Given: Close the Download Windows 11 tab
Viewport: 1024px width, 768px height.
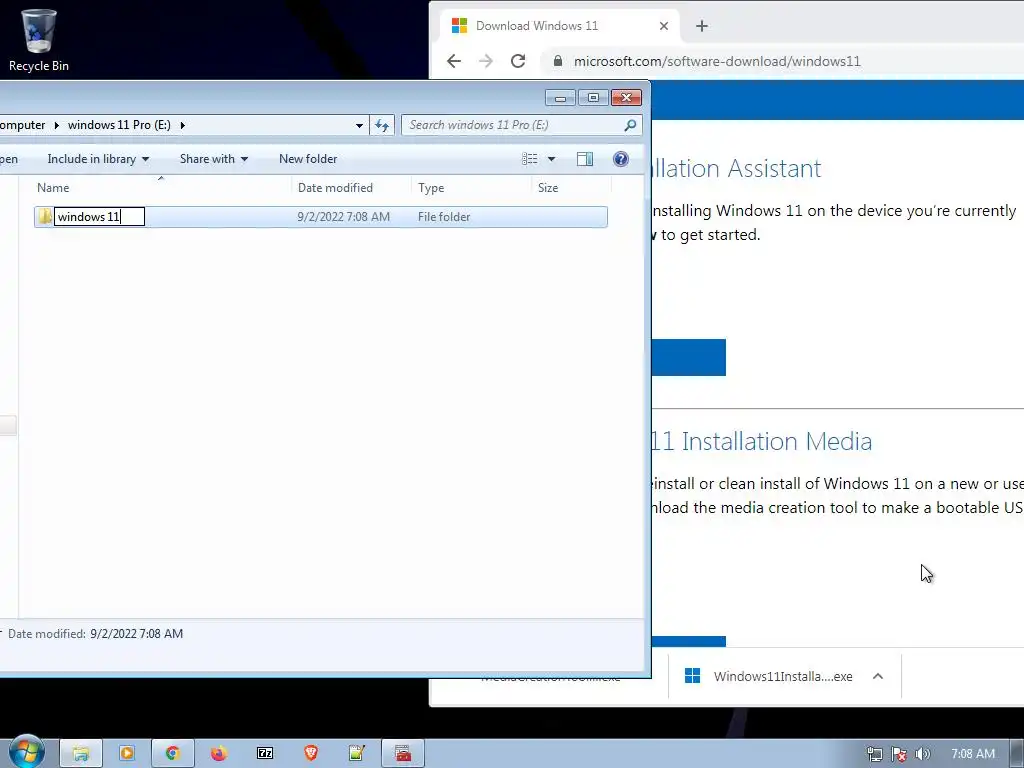Looking at the screenshot, I should [664, 26].
